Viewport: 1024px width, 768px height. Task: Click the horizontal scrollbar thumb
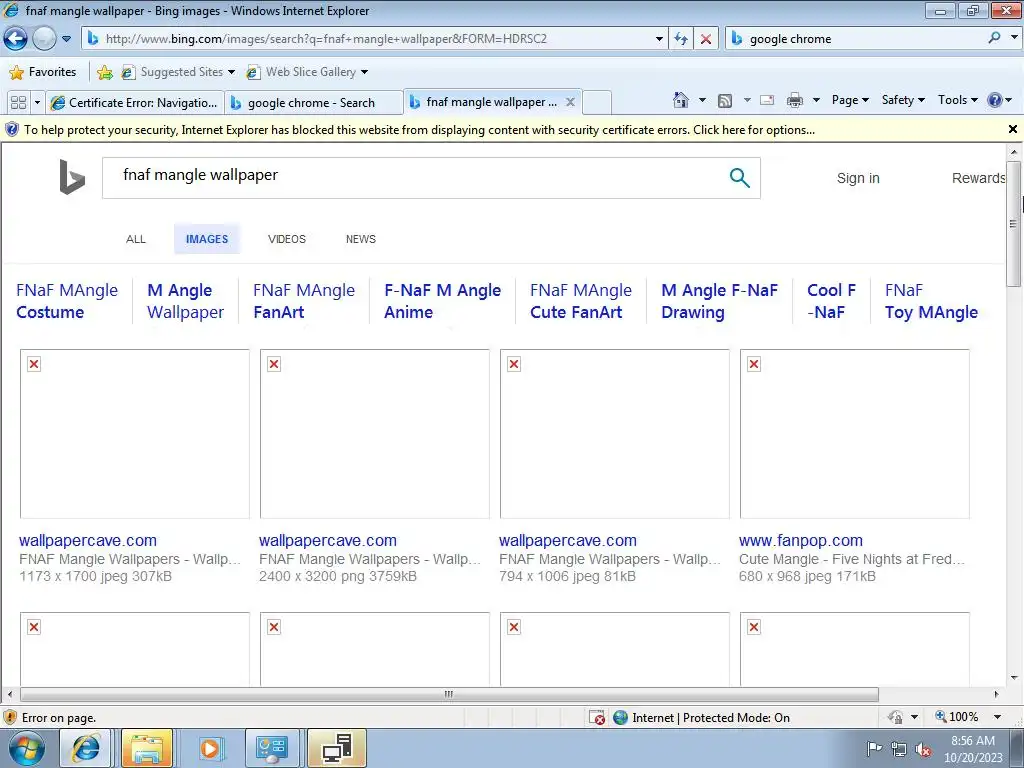tap(449, 694)
